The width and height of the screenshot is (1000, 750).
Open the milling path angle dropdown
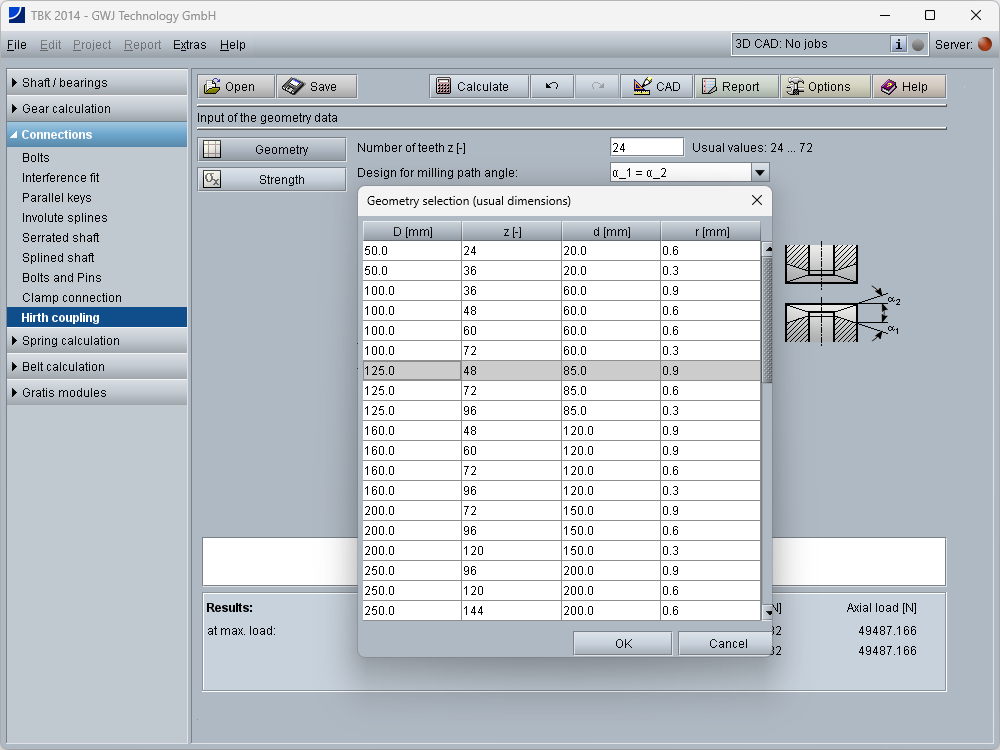[x=759, y=173]
